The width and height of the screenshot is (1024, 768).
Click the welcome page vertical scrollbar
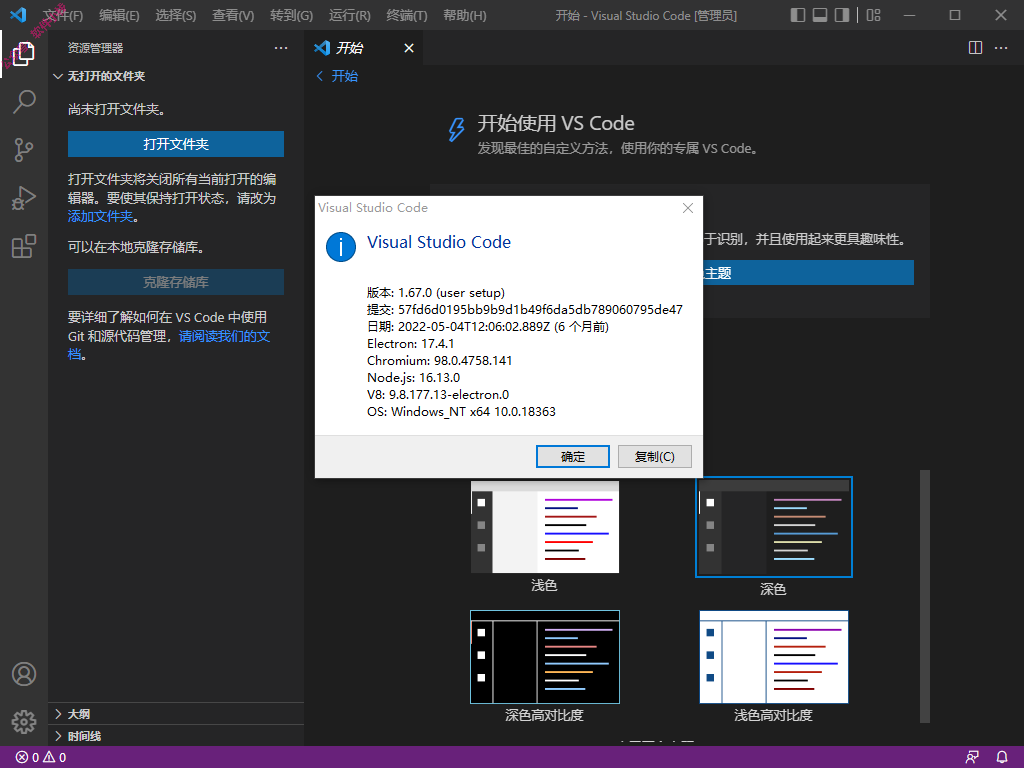coord(924,596)
